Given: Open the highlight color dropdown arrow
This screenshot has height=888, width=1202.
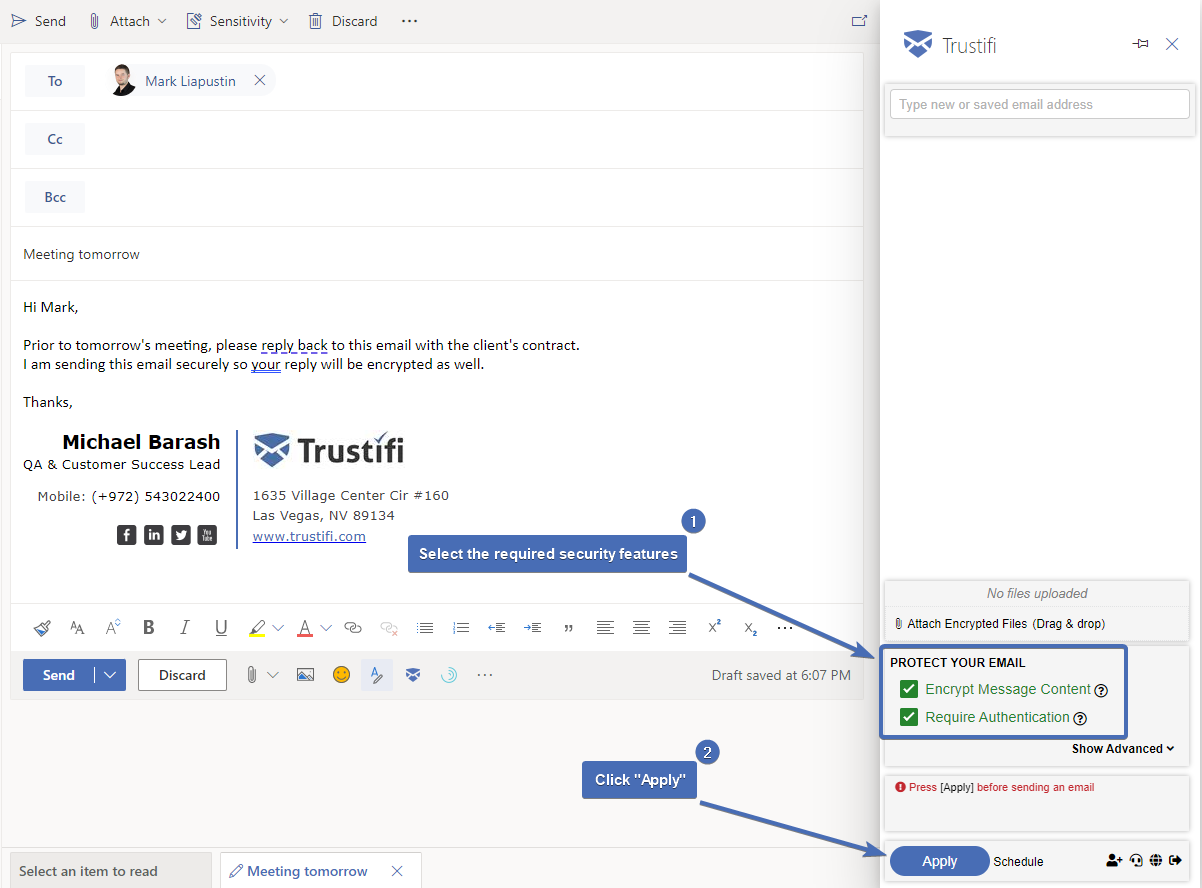Looking at the screenshot, I should point(278,628).
